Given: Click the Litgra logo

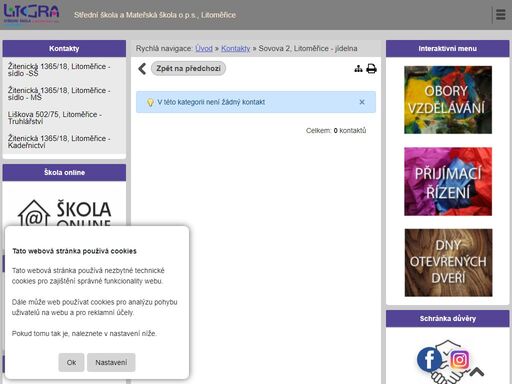Looking at the screenshot, I should click(32, 14).
